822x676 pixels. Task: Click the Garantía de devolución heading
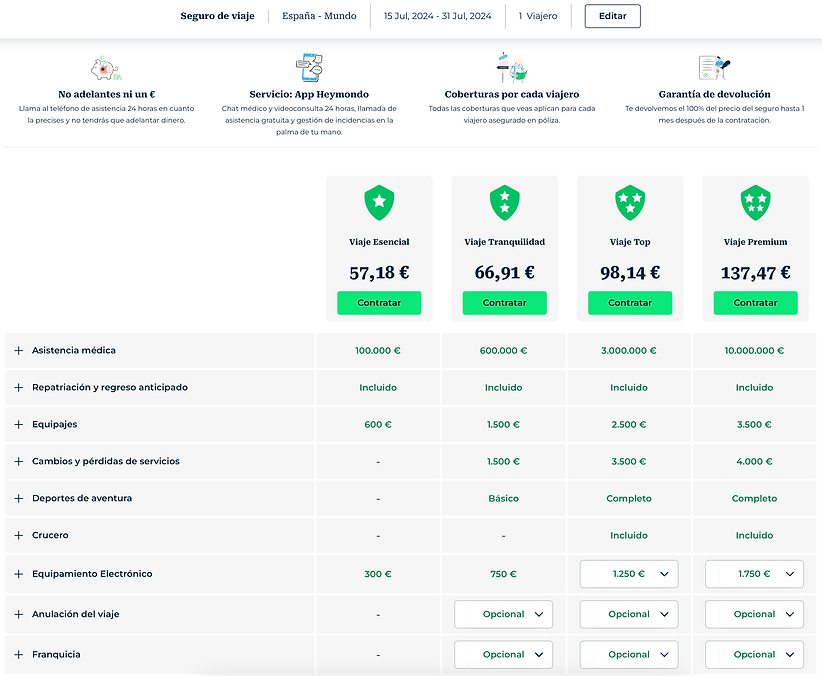coord(715,94)
